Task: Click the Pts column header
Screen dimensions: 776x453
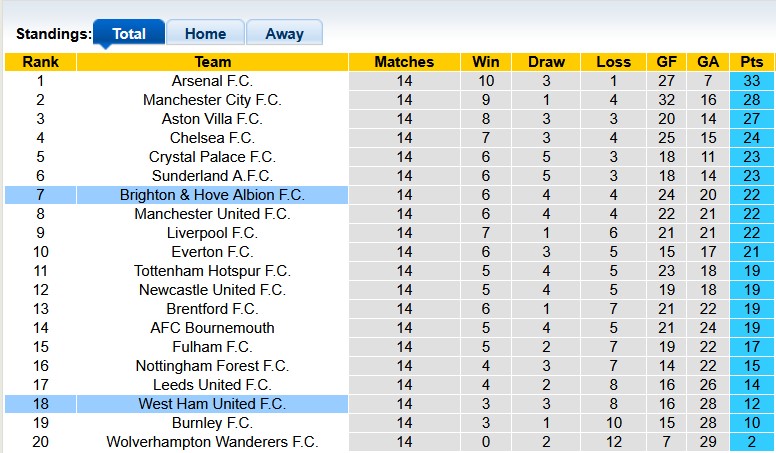Action: tap(751, 62)
